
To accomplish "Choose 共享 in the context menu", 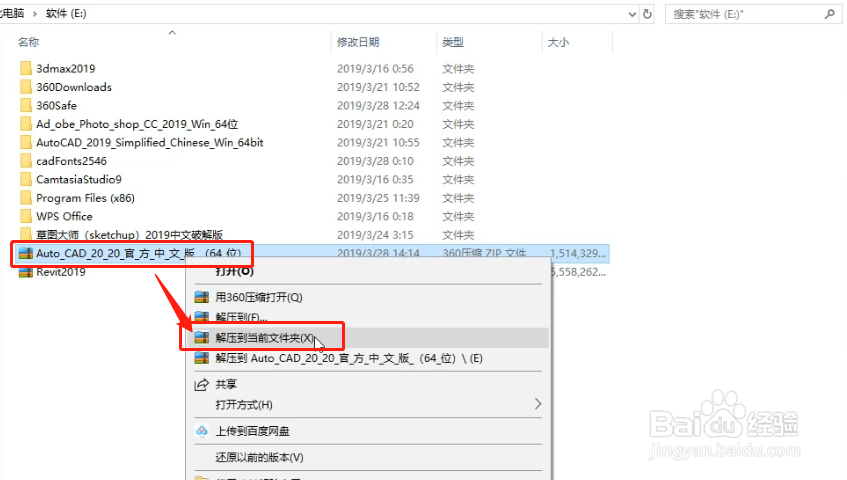I will 226,384.
